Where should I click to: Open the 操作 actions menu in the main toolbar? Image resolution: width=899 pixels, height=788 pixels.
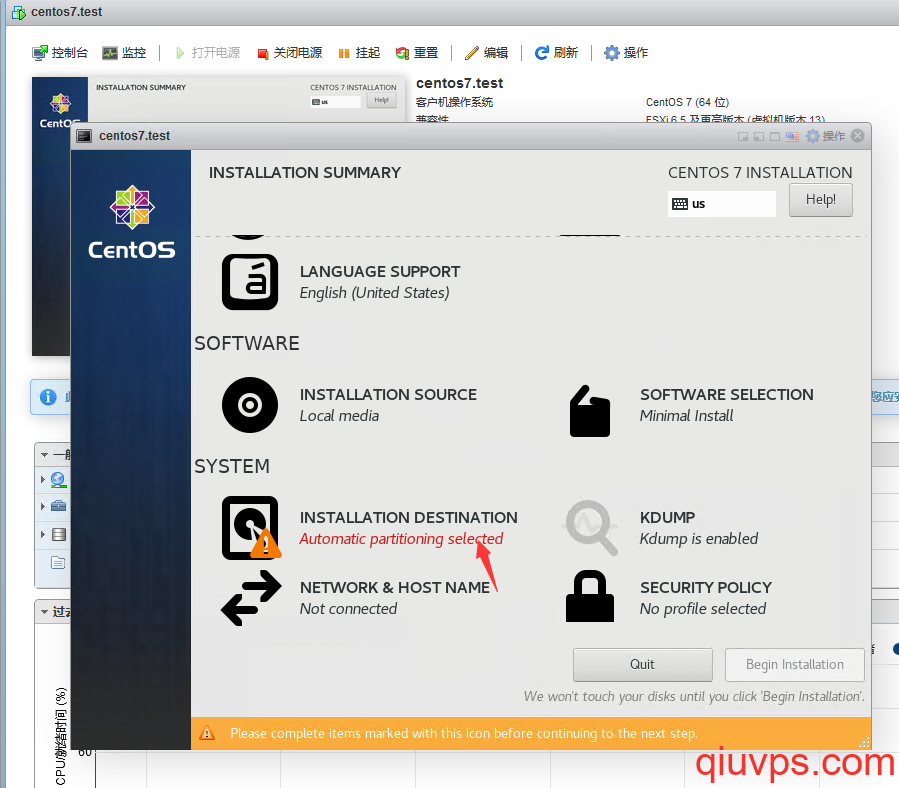pos(626,53)
